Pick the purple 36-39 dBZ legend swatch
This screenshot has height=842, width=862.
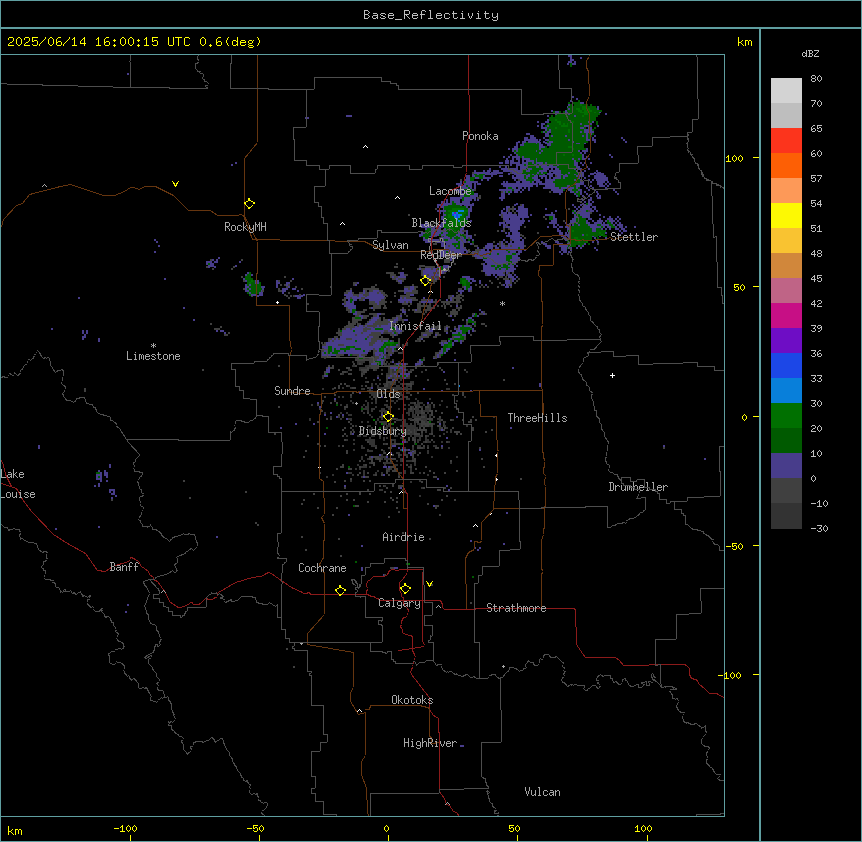[786, 340]
